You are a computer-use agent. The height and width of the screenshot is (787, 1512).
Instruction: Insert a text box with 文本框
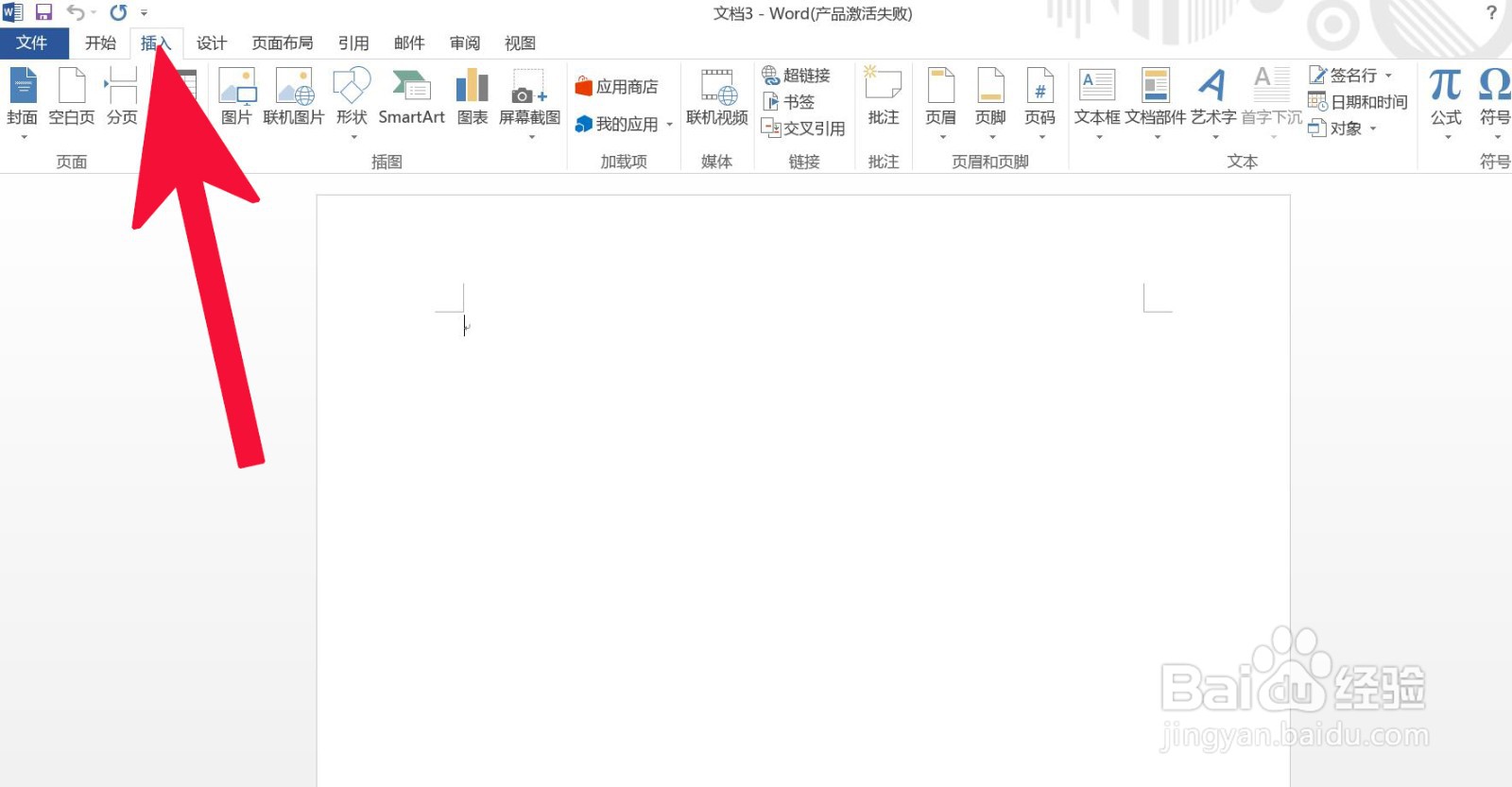[x=1097, y=95]
